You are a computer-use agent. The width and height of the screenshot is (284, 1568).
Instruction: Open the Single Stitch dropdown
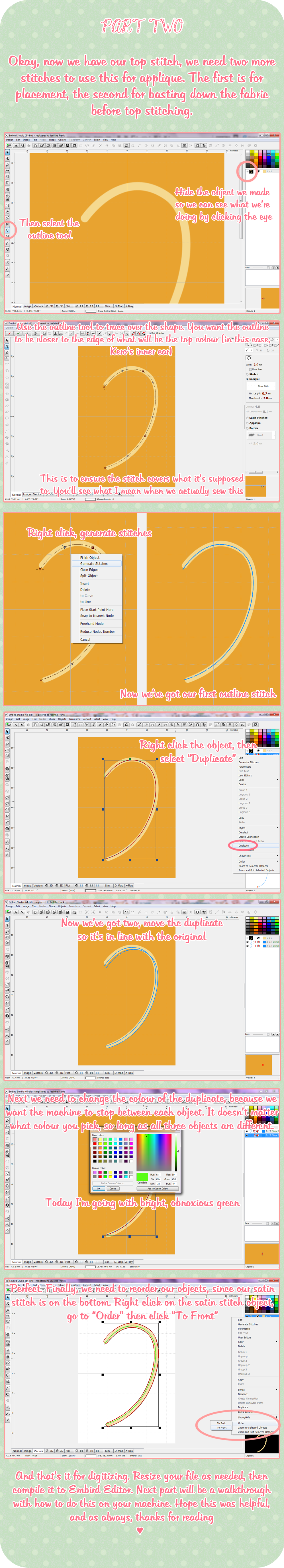pyautogui.click(x=261, y=386)
